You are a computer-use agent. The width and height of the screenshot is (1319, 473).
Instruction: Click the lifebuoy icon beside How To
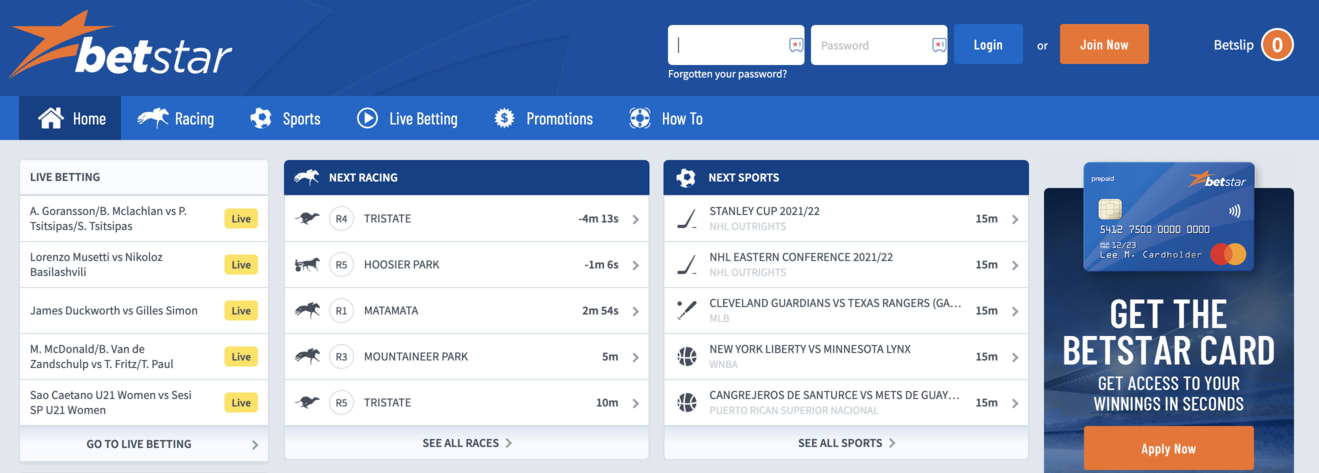click(x=640, y=118)
